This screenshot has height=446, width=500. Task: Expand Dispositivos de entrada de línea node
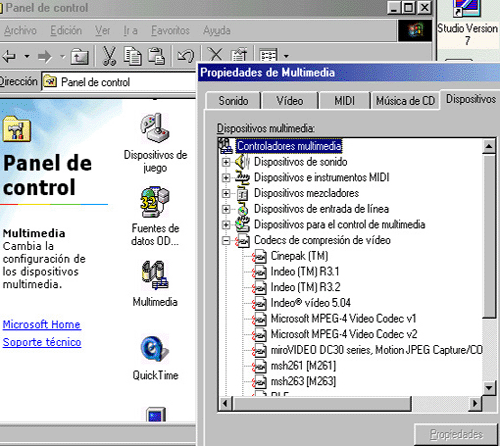(x=226, y=209)
